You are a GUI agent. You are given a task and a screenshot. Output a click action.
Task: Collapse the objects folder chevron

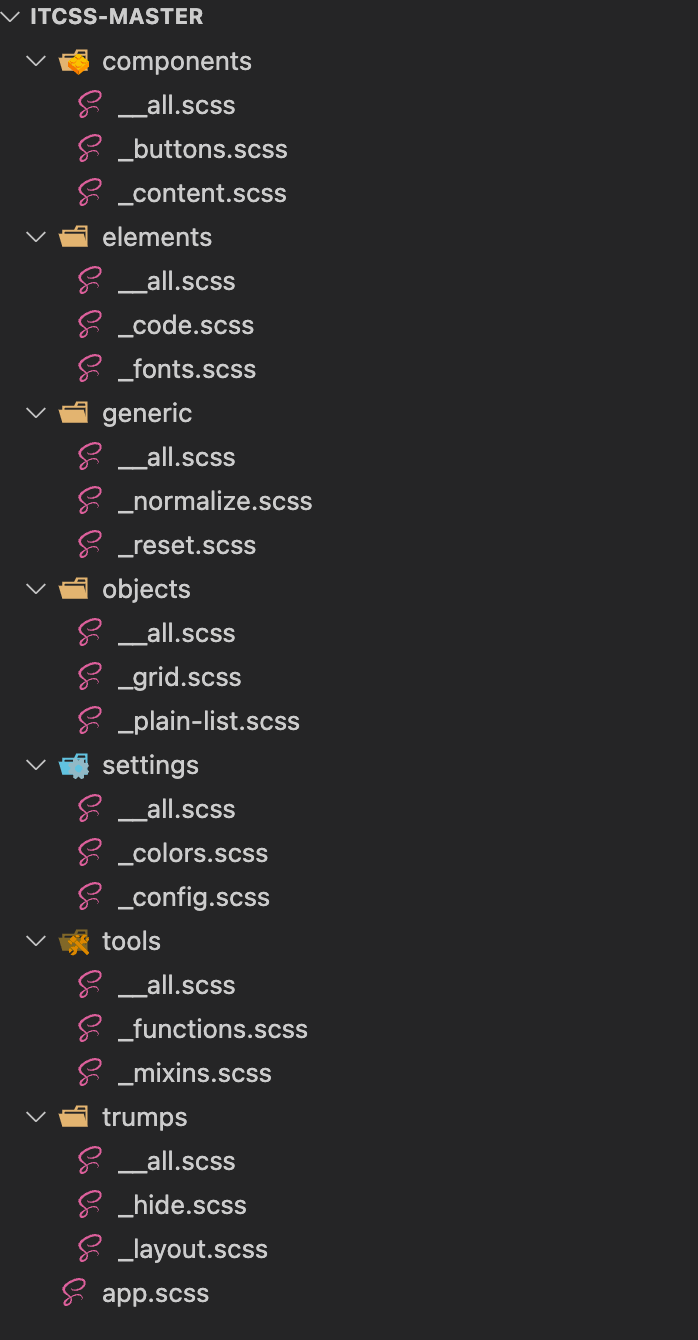pyautogui.click(x=37, y=590)
